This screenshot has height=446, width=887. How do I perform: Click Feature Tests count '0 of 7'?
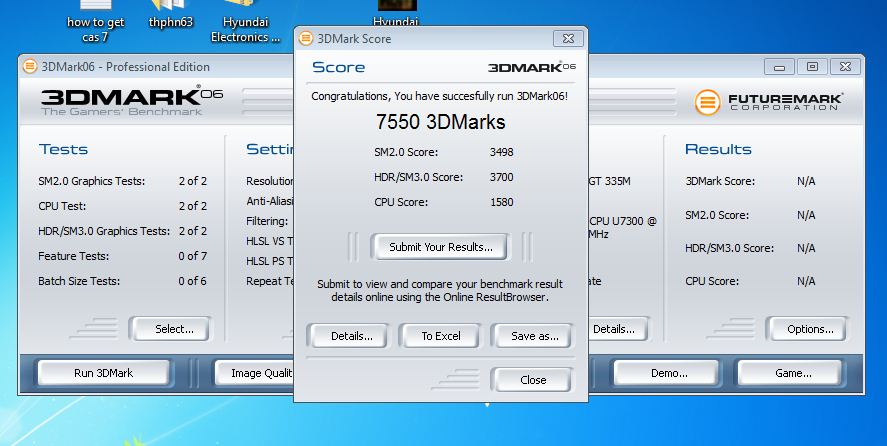tap(193, 256)
